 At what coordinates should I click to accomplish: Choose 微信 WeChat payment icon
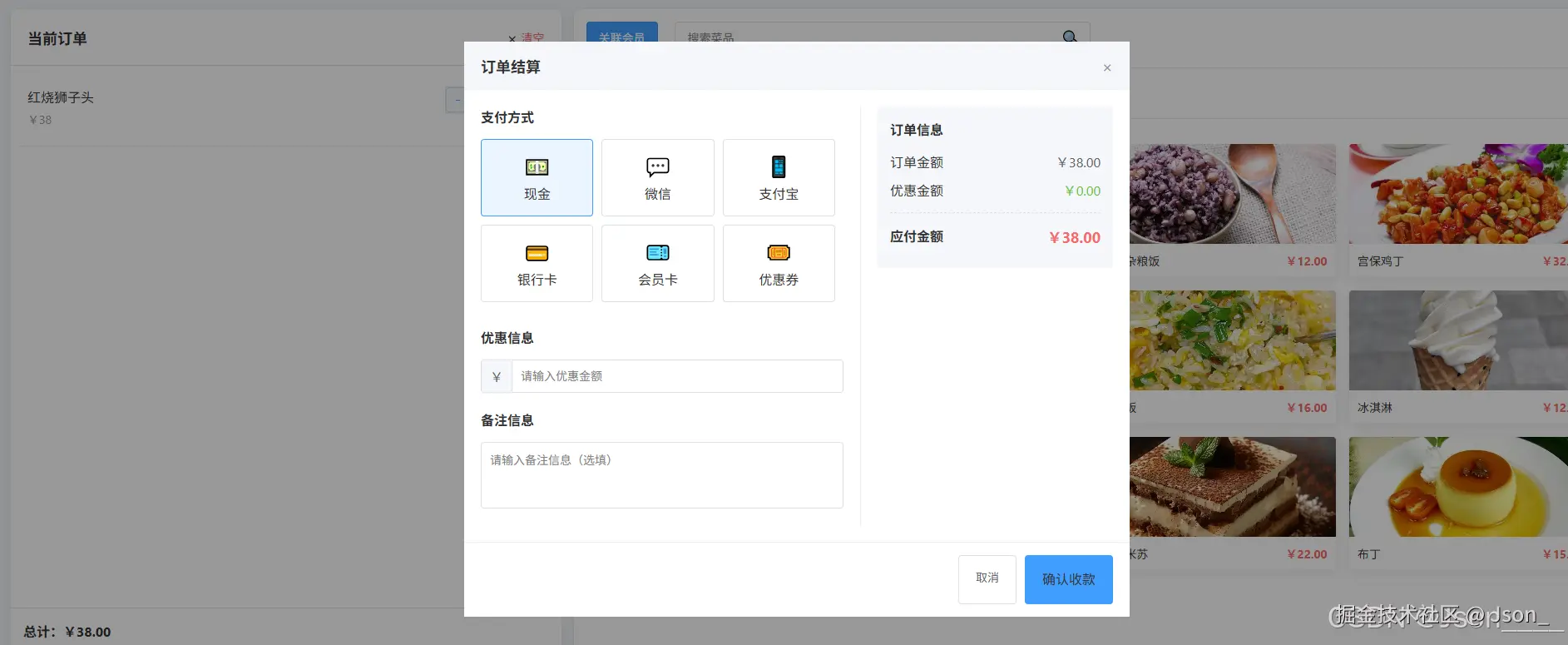pyautogui.click(x=657, y=167)
